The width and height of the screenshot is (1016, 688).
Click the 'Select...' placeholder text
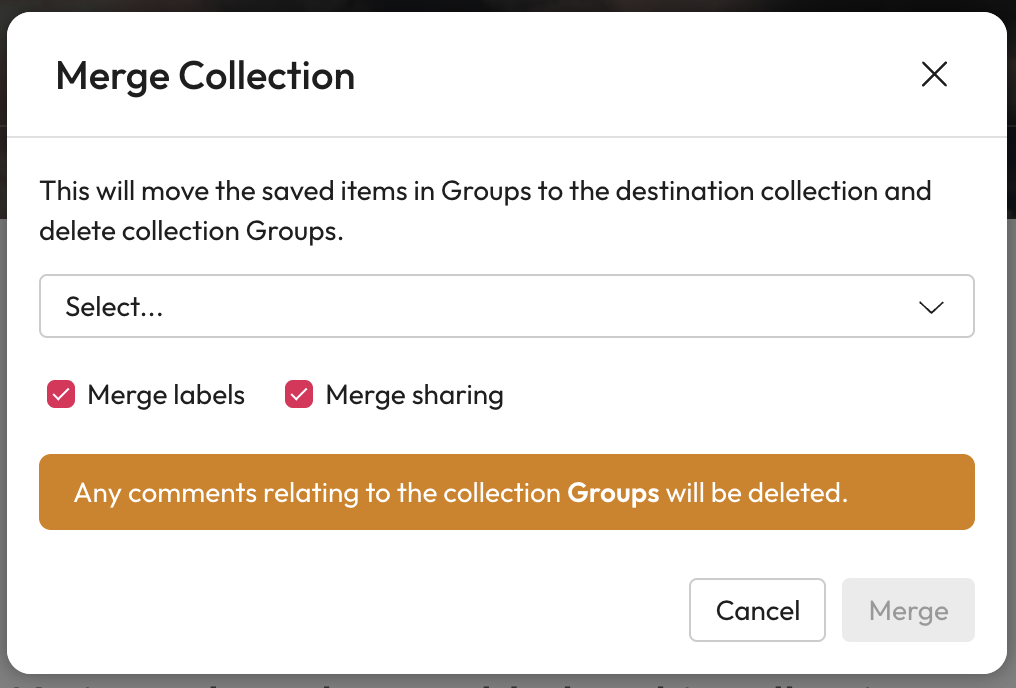pyautogui.click(x=114, y=307)
